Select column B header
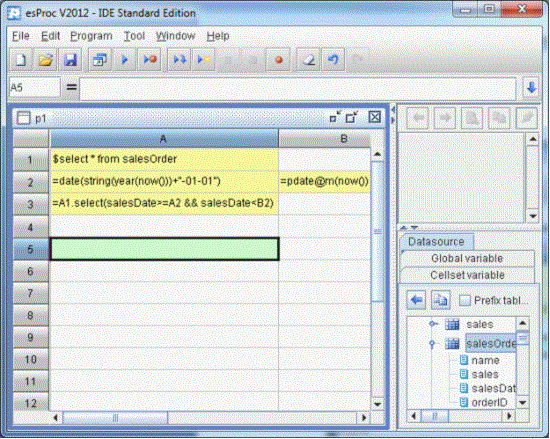Viewport: 550px width, 439px height. pos(324,139)
